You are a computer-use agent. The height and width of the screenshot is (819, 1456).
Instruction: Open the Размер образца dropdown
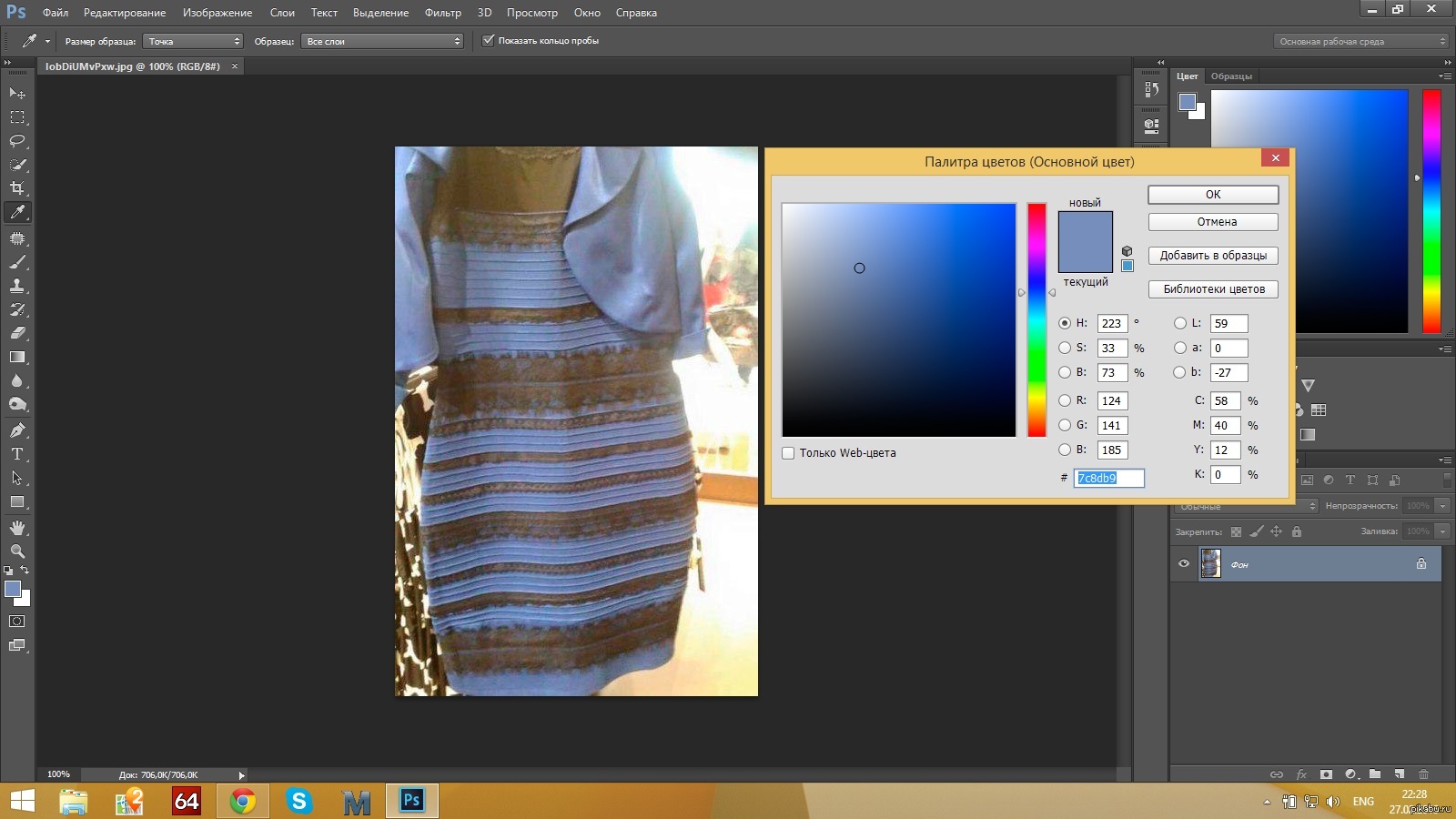pos(193,41)
